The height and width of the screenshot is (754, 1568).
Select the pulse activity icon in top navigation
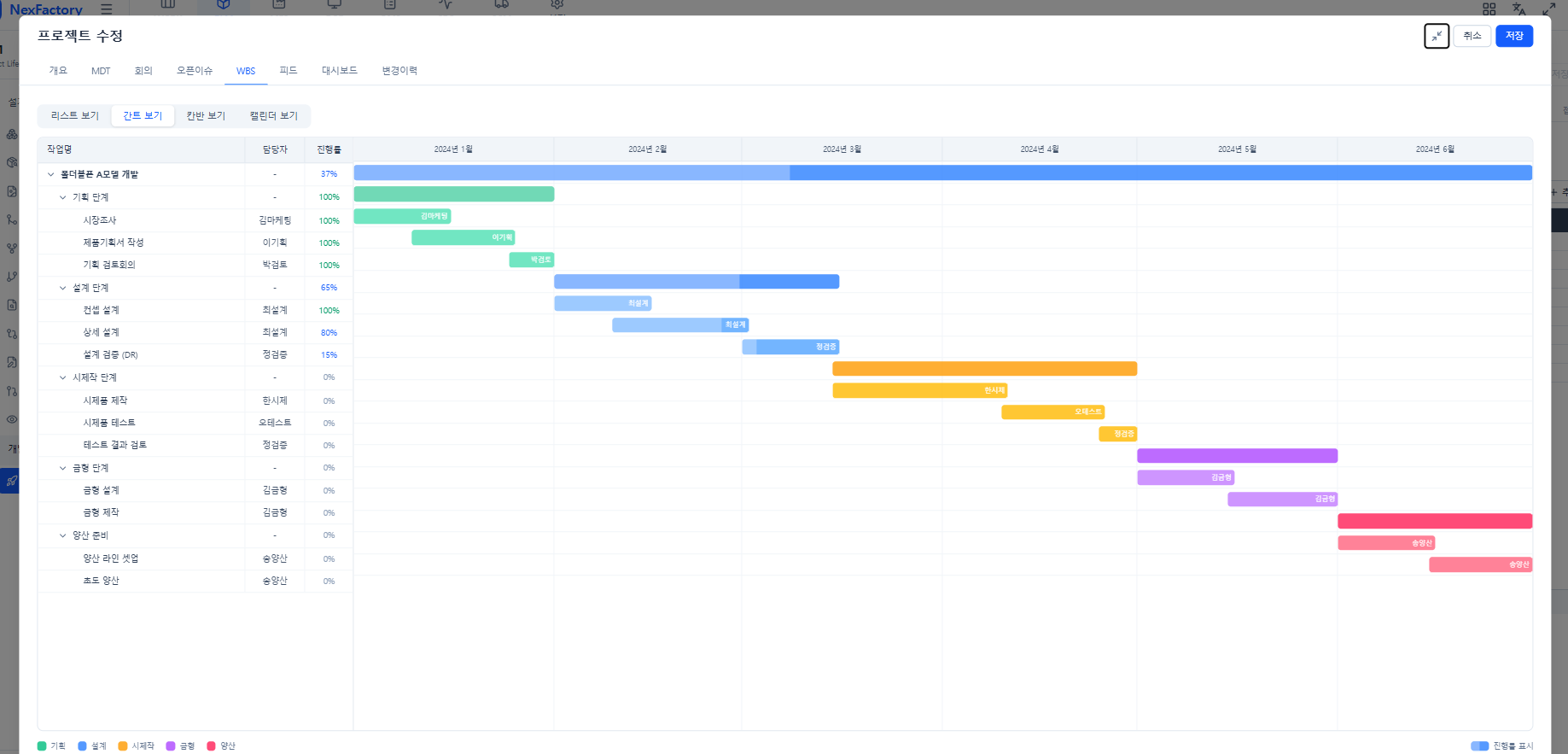[446, 4]
